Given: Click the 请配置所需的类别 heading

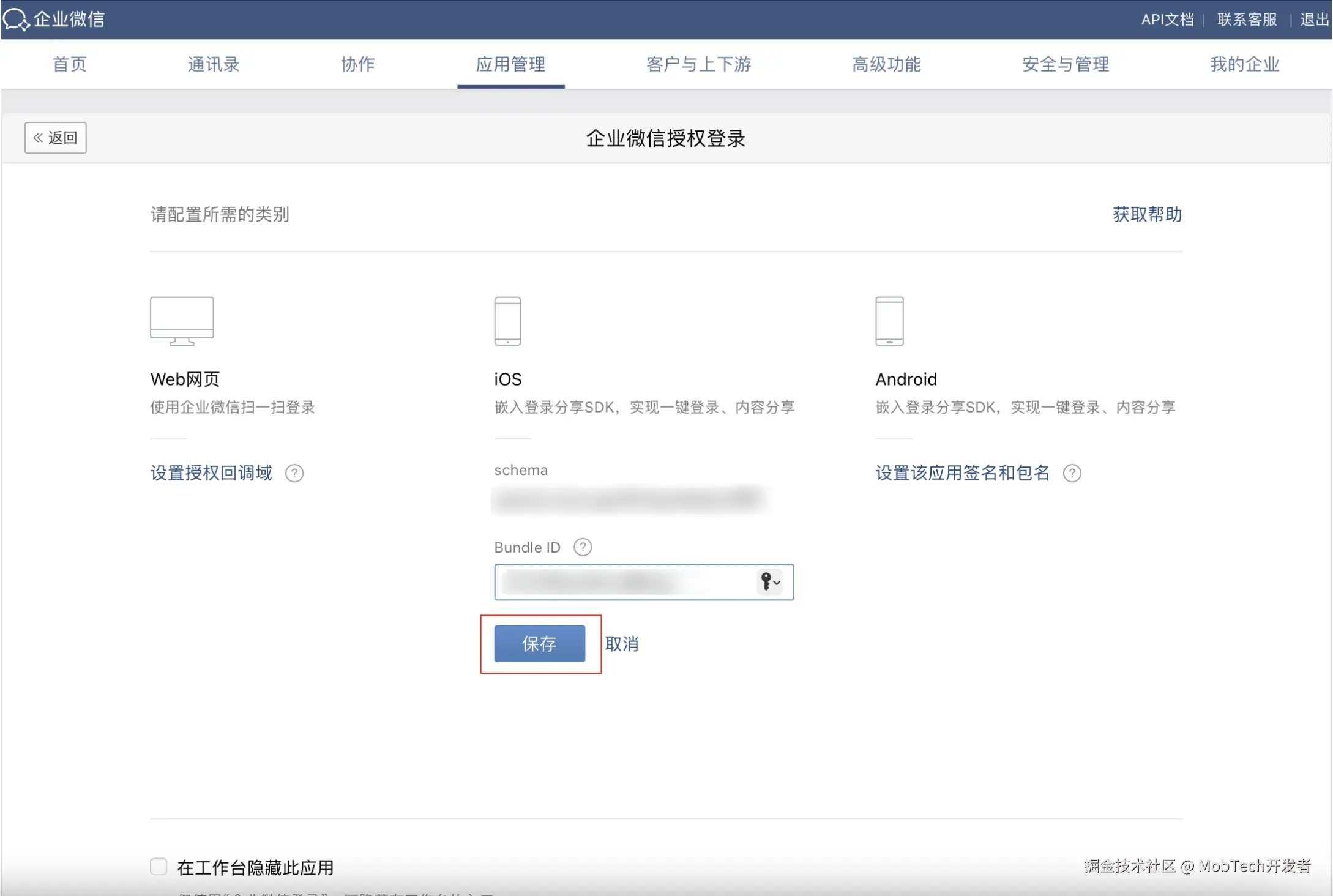Looking at the screenshot, I should click(220, 214).
